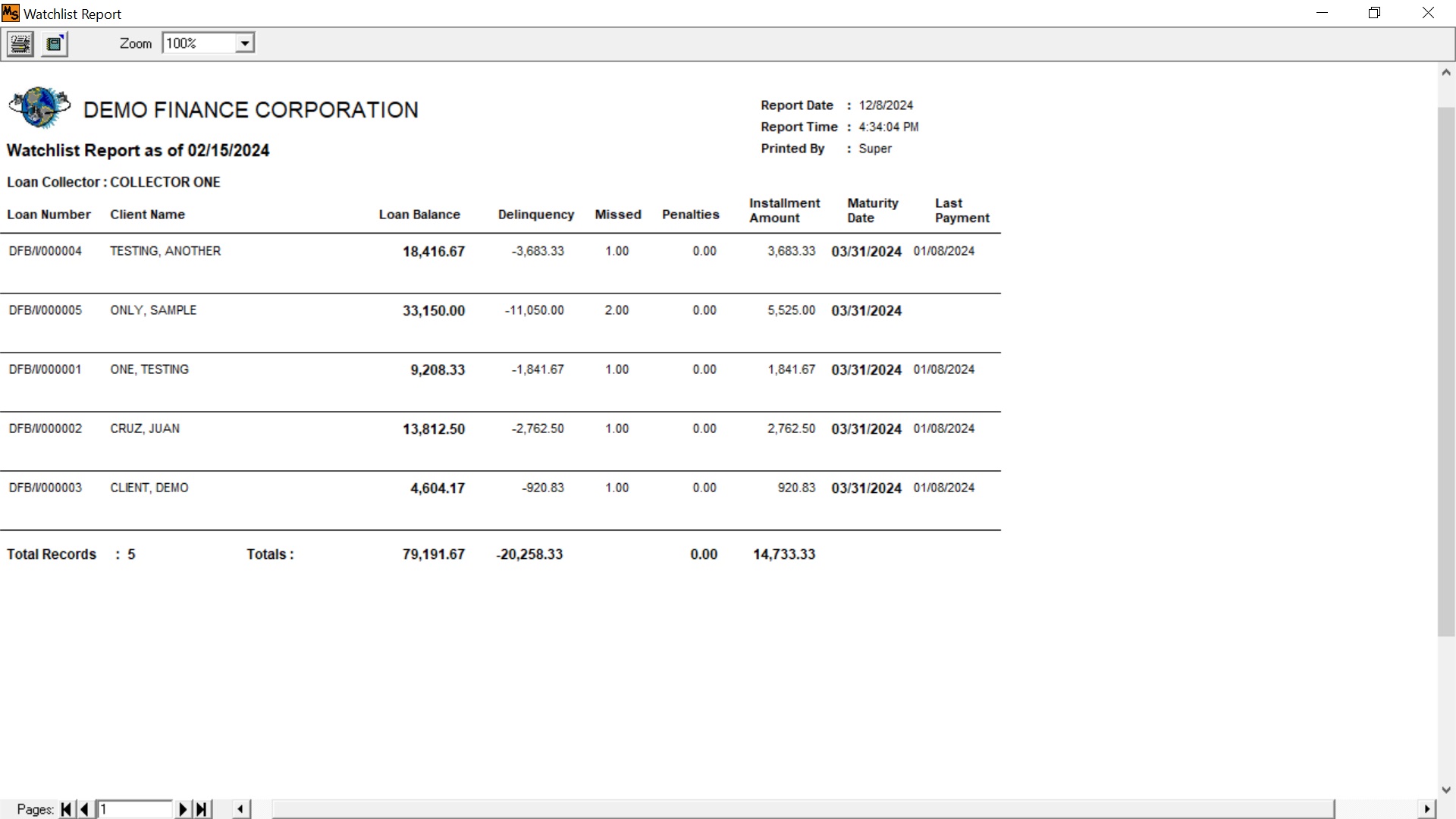Image resolution: width=1456 pixels, height=819 pixels.
Task: Click the horizontal scroll right arrow
Action: (x=1426, y=809)
